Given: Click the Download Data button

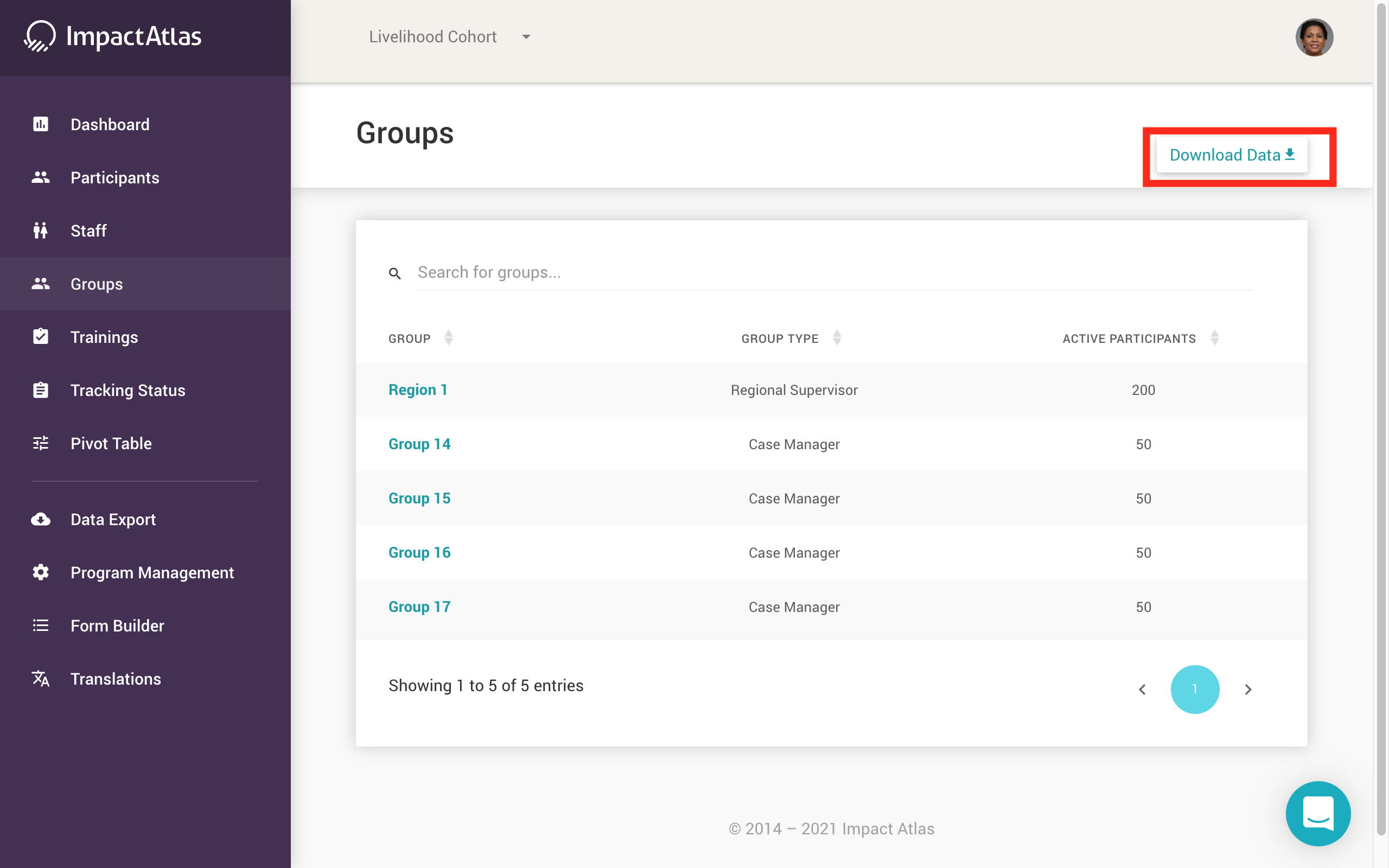Looking at the screenshot, I should point(1232,155).
